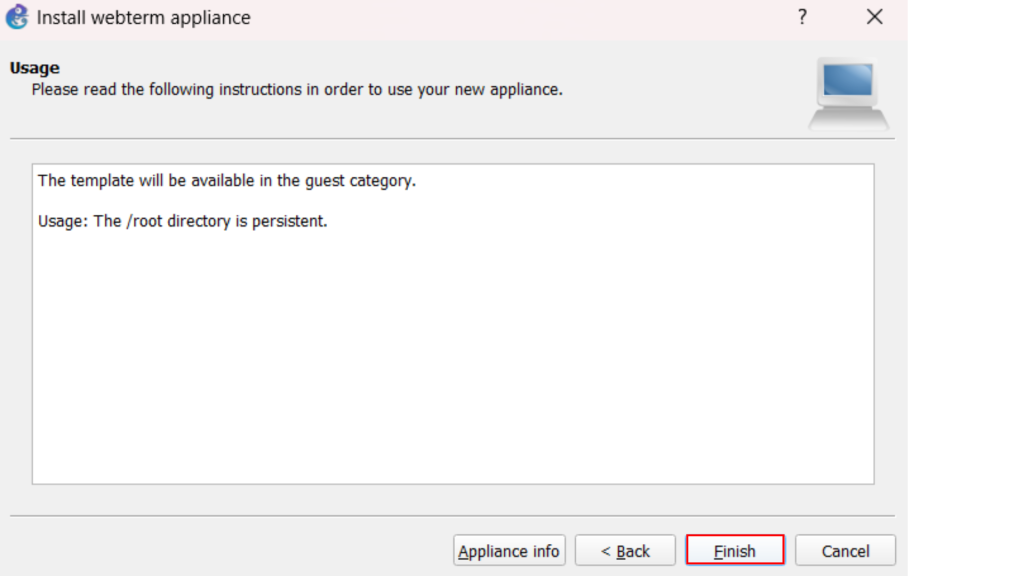Click the word 'Usage:' starting the second line

(x=62, y=221)
